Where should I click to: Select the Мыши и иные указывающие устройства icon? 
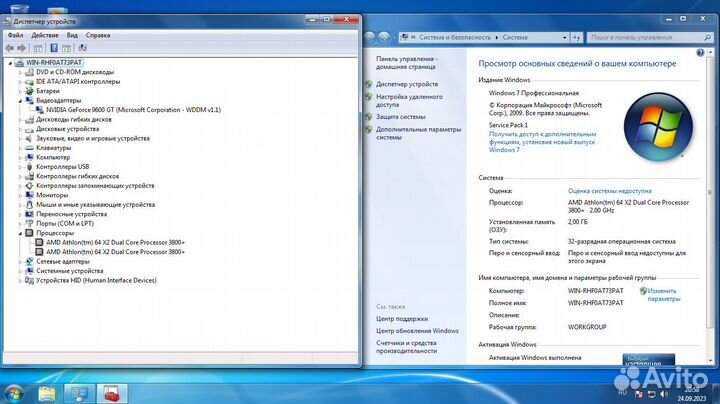pyautogui.click(x=29, y=205)
